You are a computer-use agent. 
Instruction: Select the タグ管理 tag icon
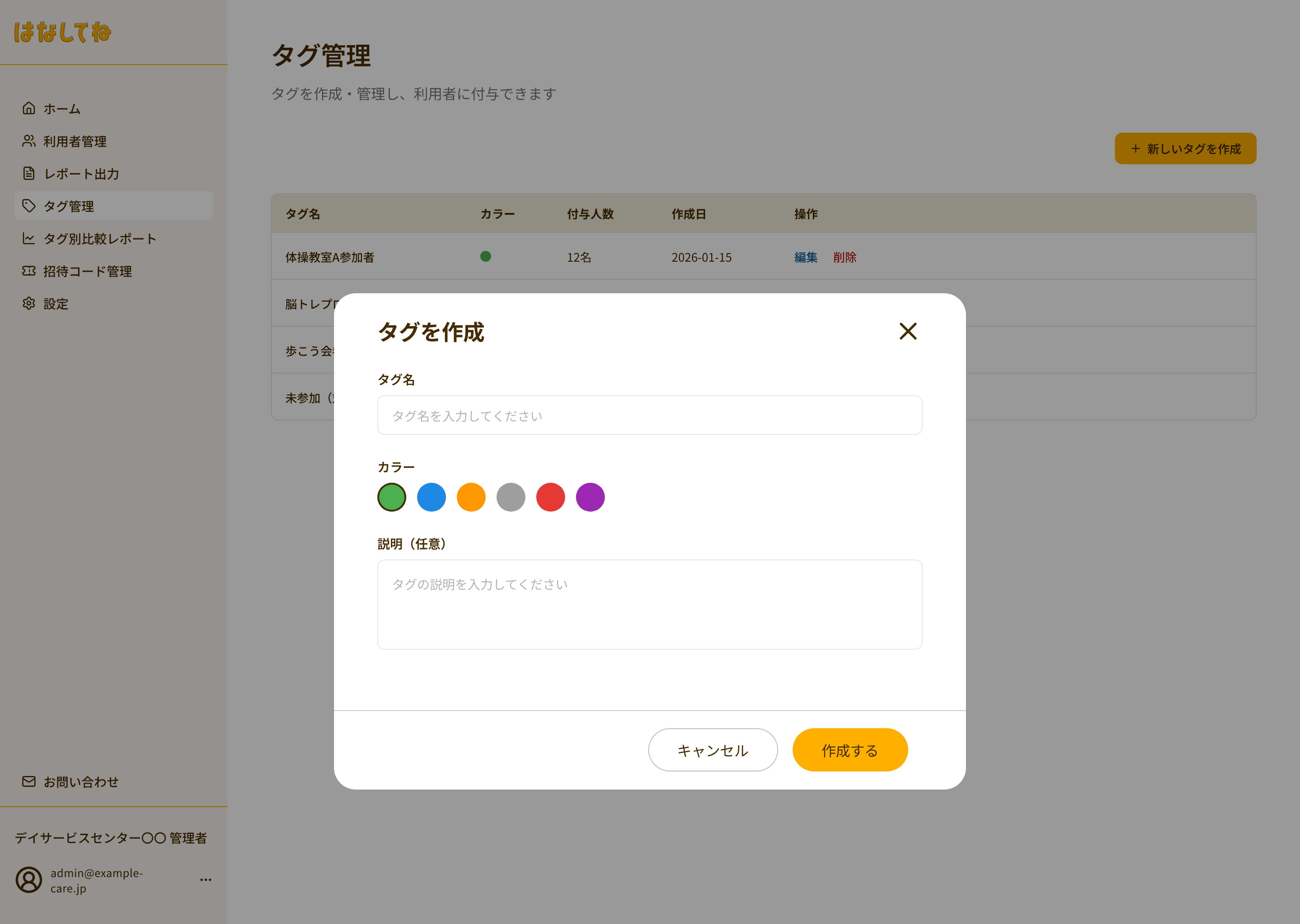tap(28, 206)
